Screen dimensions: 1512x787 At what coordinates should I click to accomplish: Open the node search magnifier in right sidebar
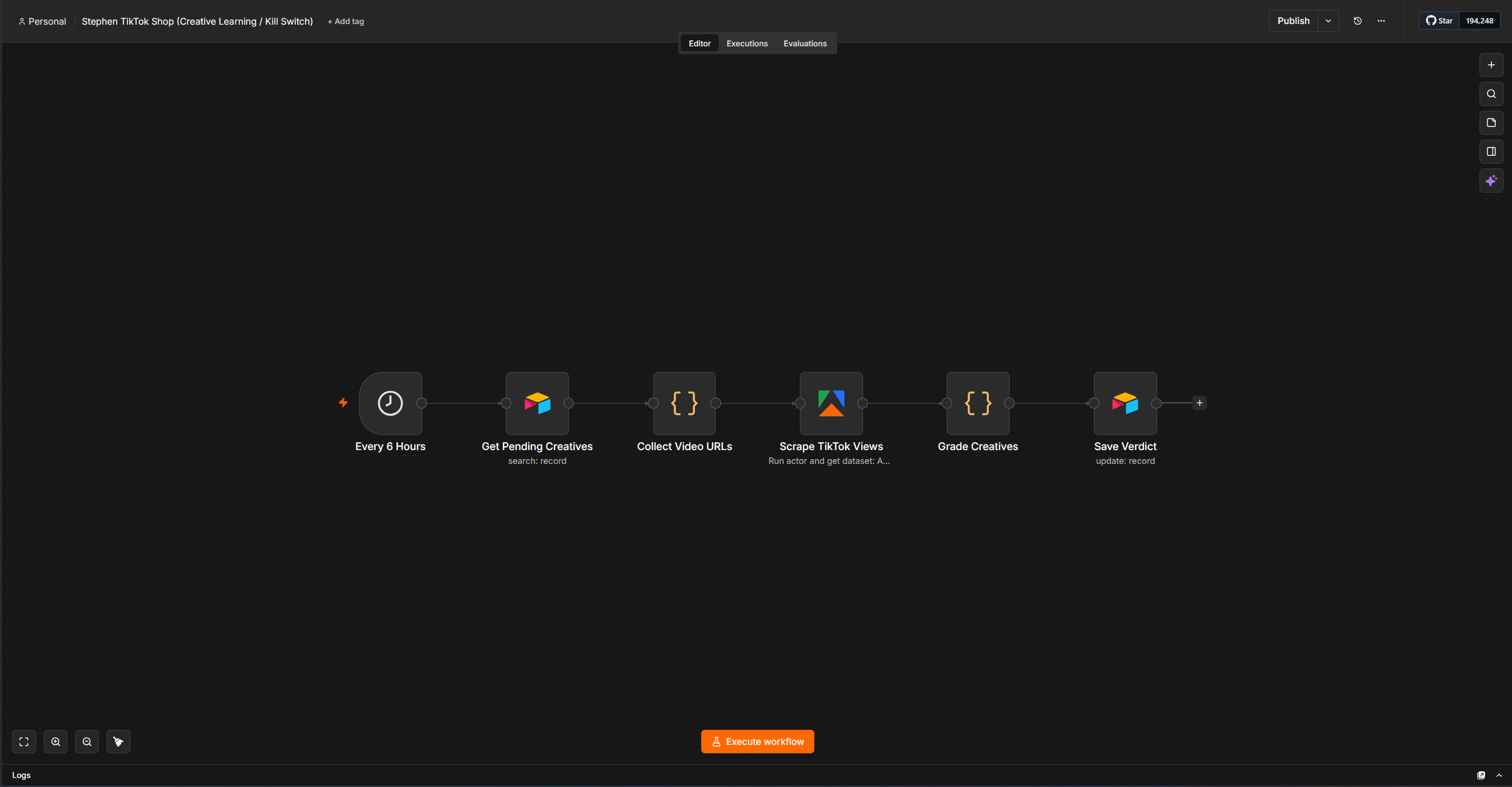click(1491, 94)
